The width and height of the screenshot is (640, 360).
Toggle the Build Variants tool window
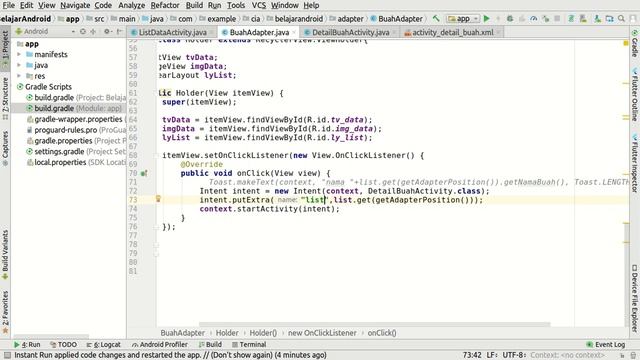[5, 254]
